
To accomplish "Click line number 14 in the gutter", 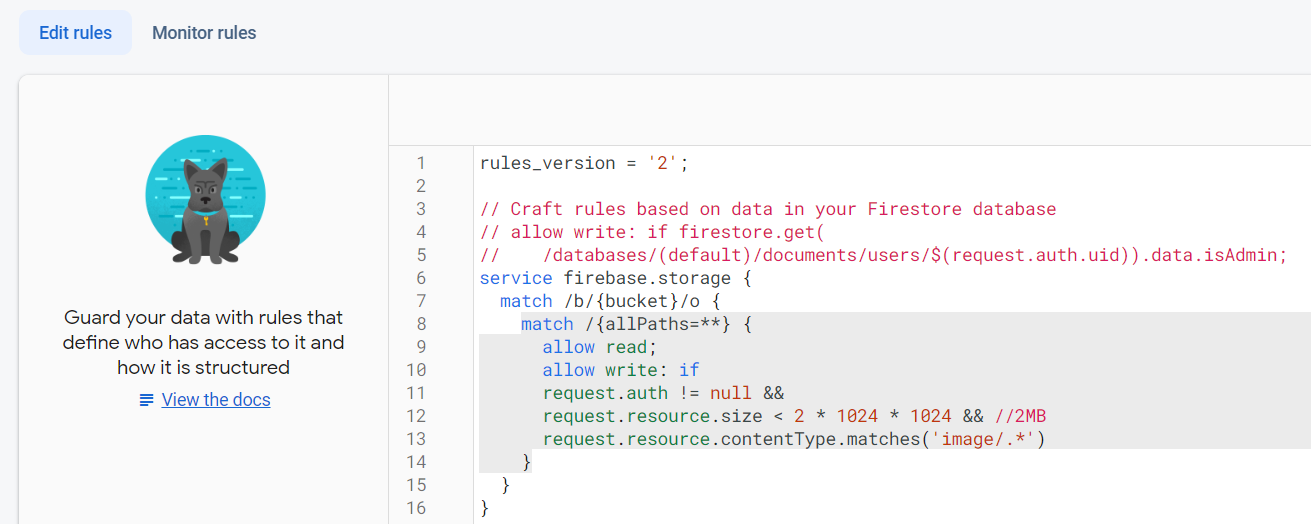I will point(416,462).
